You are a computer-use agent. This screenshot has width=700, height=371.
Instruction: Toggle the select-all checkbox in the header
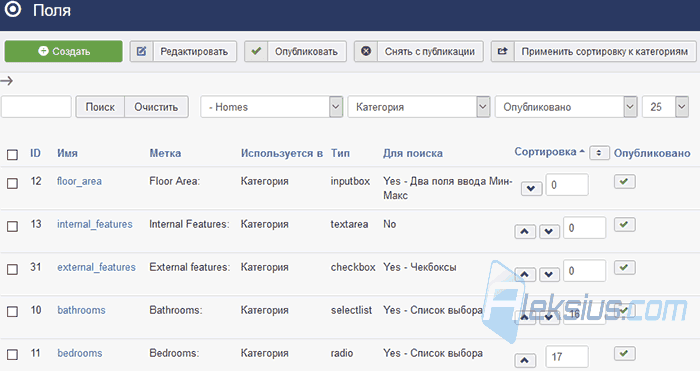[x=12, y=154]
